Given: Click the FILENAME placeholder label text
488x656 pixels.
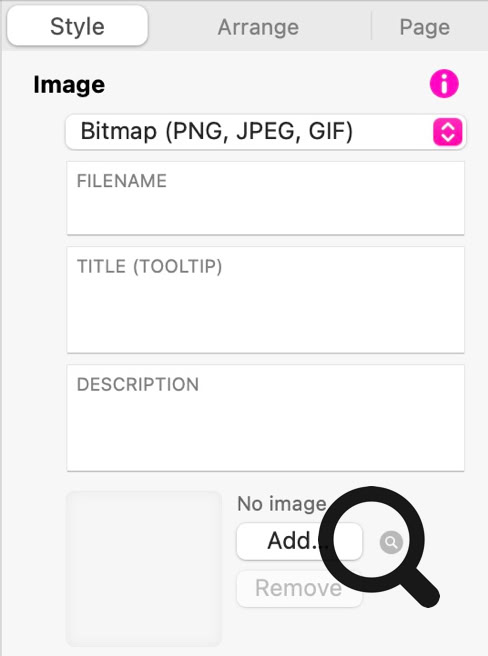Looking at the screenshot, I should click(122, 181).
